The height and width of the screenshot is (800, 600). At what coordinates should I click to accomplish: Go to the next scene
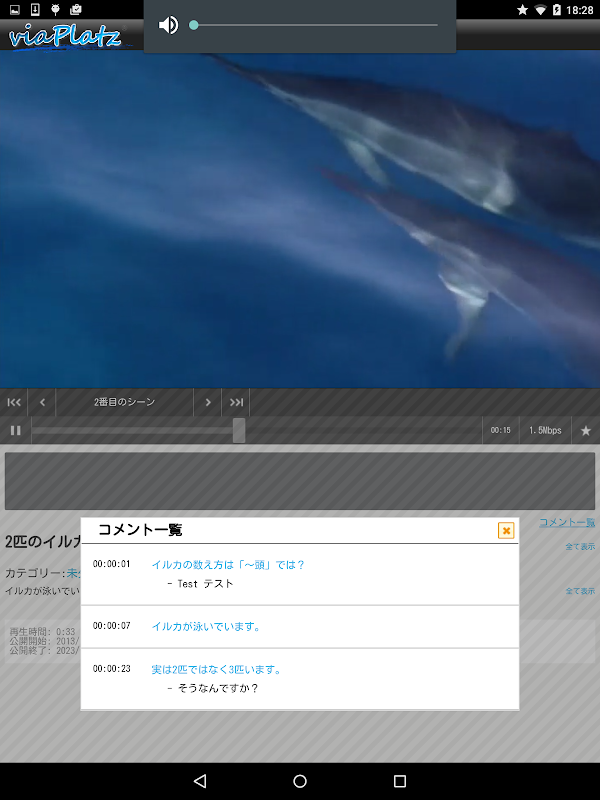point(208,402)
